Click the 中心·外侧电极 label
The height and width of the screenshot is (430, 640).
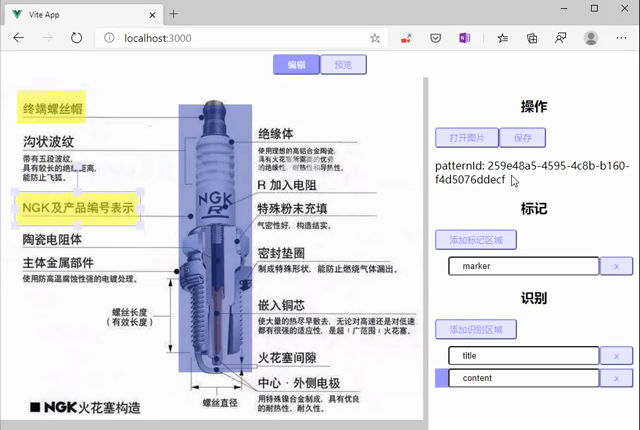coord(299,383)
